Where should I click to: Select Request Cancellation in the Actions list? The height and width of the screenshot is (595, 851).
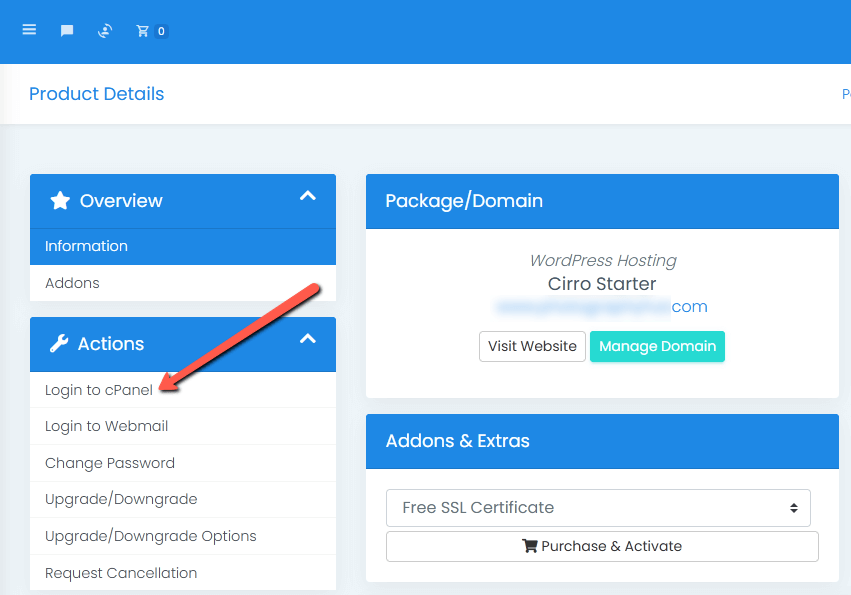(120, 572)
